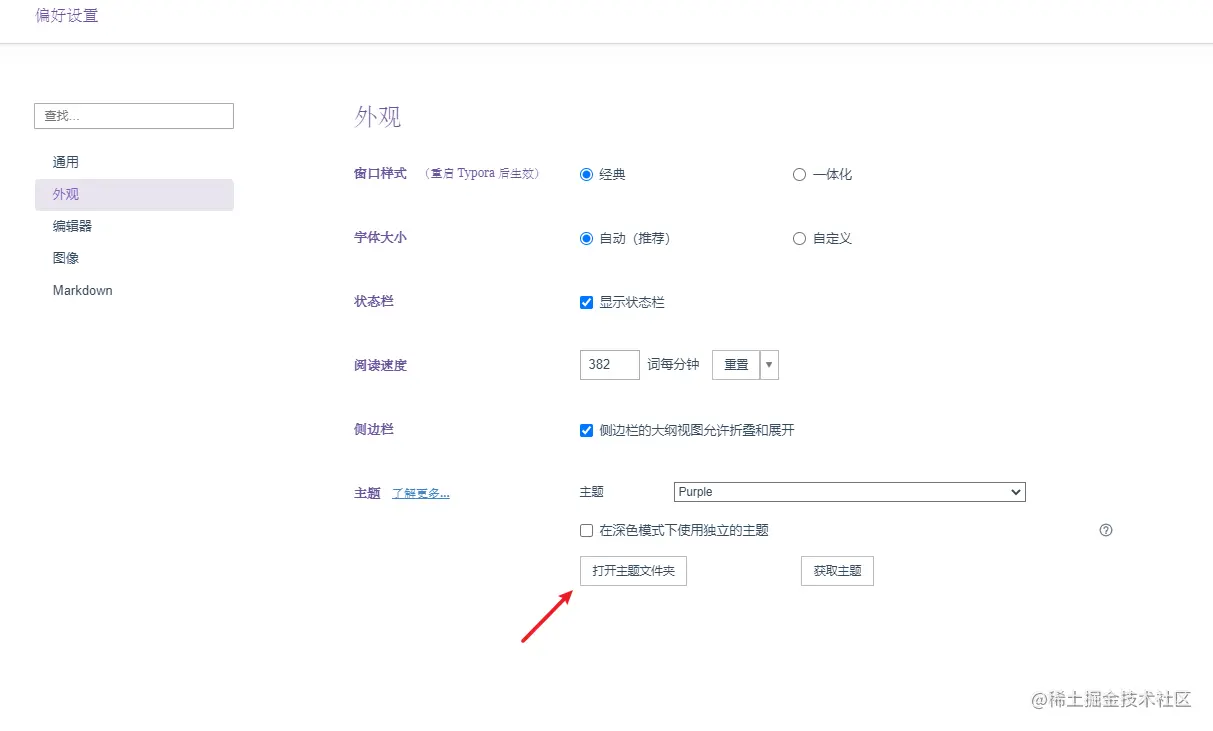
Task: Click the 阅读速度 label
Action: [380, 365]
